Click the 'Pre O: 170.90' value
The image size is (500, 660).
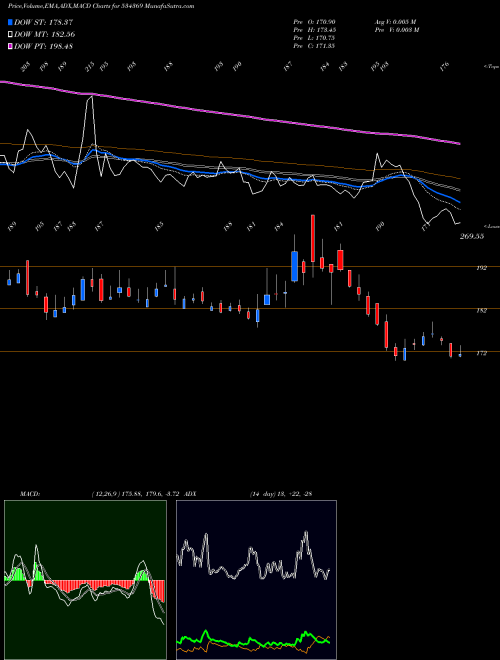coord(314,22)
